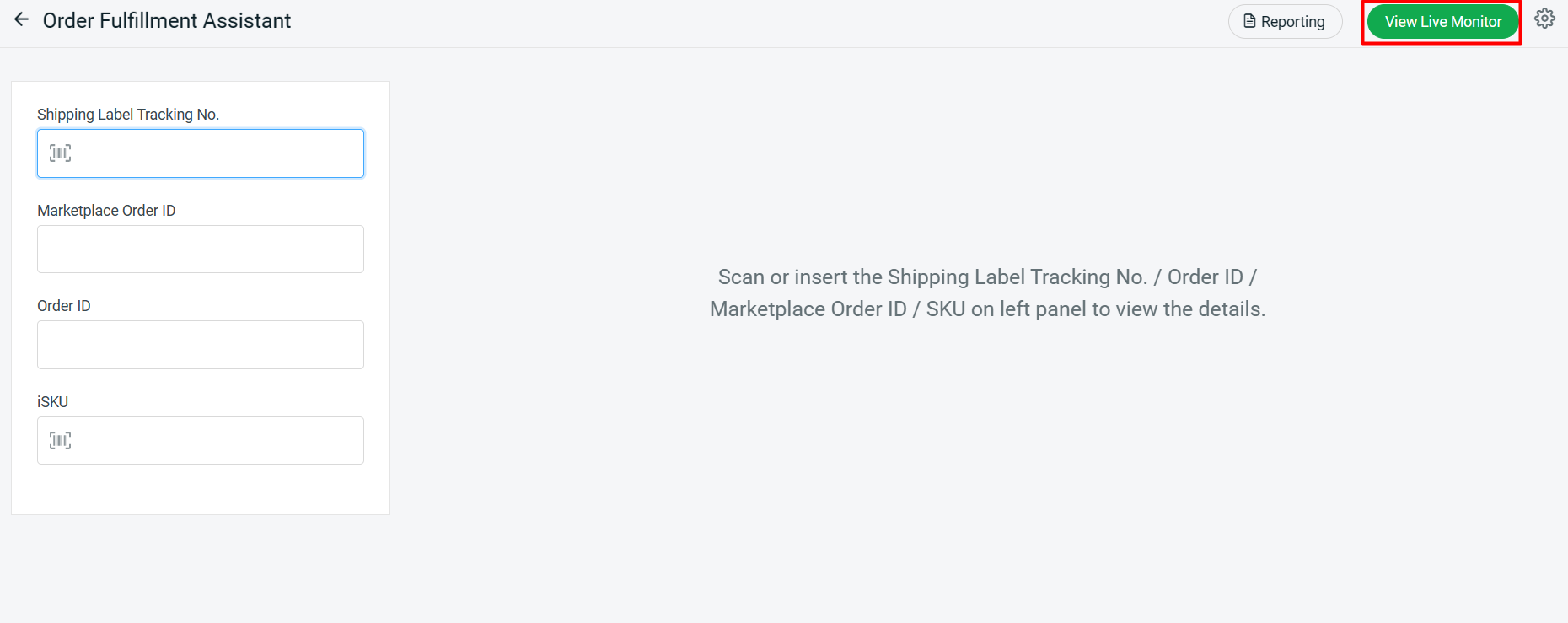The image size is (1568, 623).
Task: Click the iSKU label text
Action: tap(52, 402)
